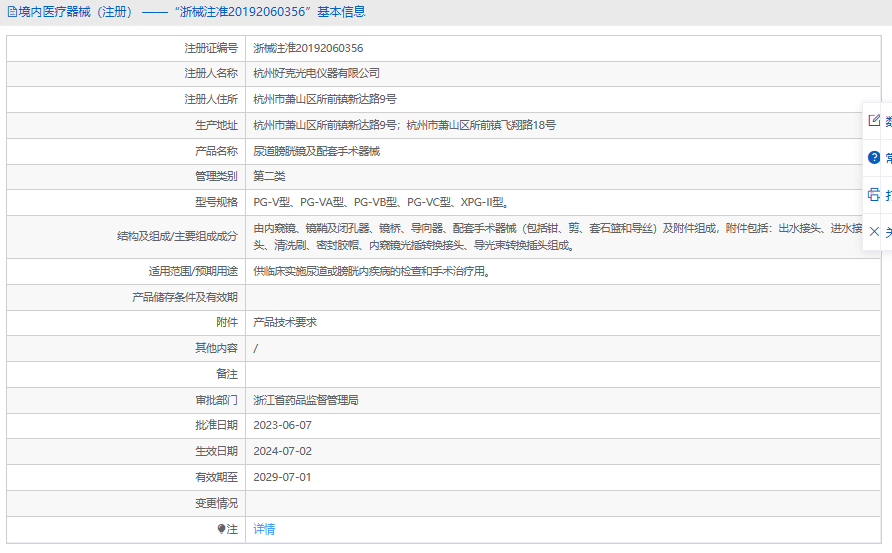Click the 产品储存条件及有效期 label
The height and width of the screenshot is (553, 892).
(184, 297)
